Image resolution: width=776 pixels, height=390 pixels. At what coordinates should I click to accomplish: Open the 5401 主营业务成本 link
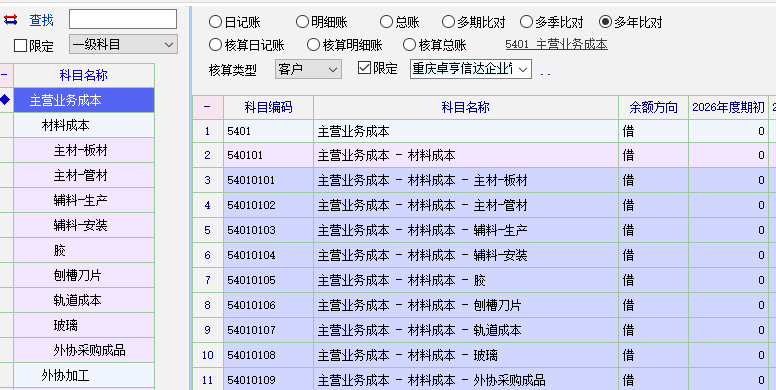coord(556,45)
